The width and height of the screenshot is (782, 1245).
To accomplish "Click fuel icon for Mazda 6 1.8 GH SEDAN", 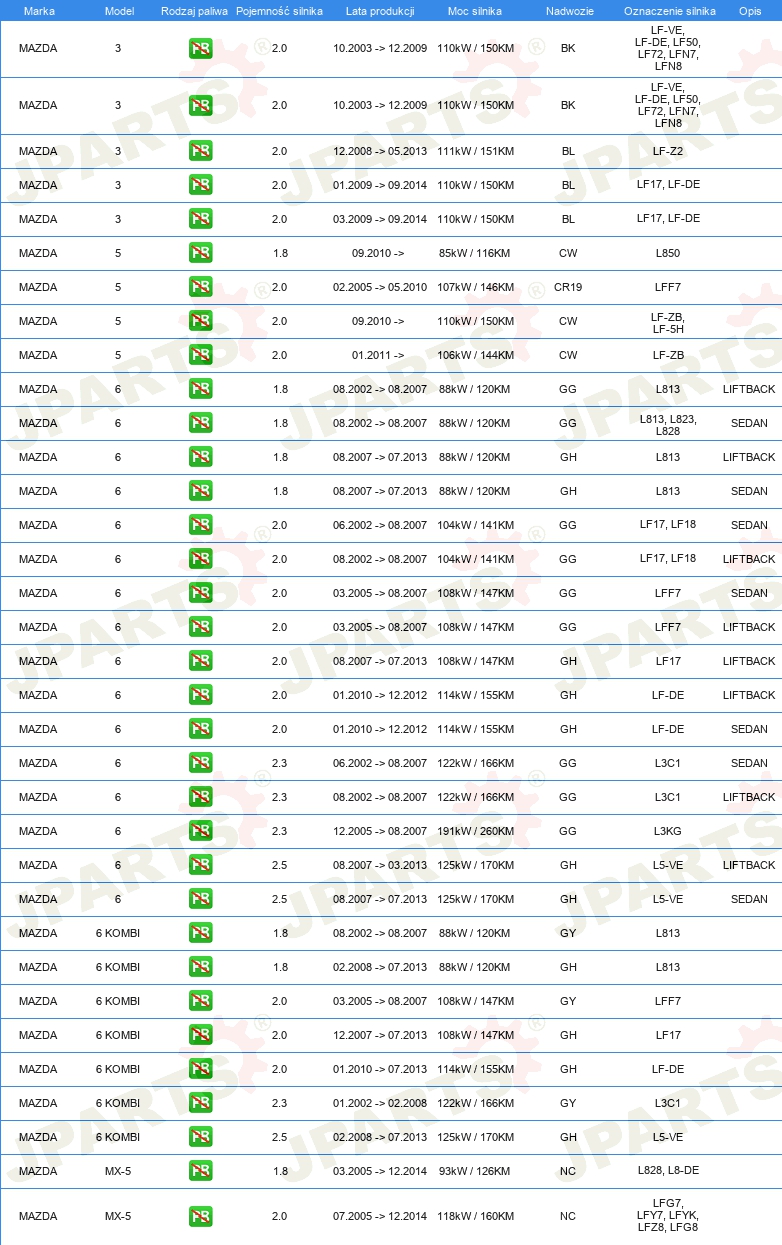I will [200, 491].
